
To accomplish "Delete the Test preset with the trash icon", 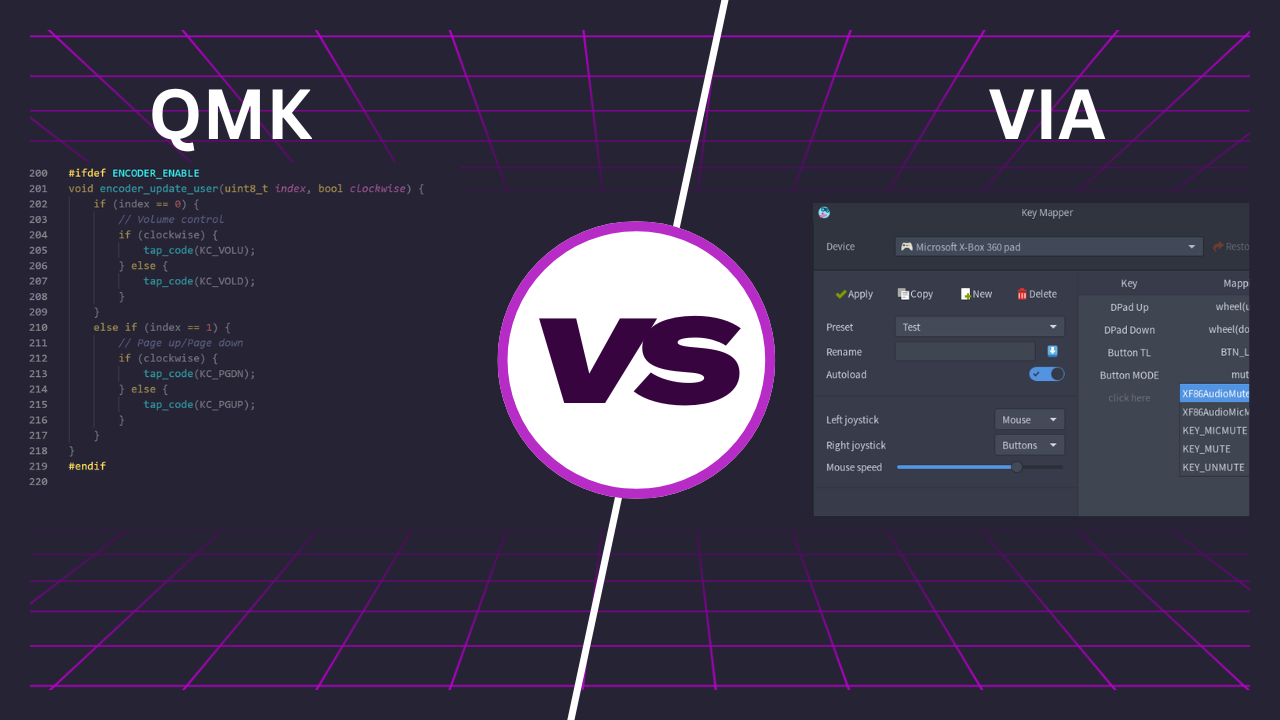I will coord(1021,293).
